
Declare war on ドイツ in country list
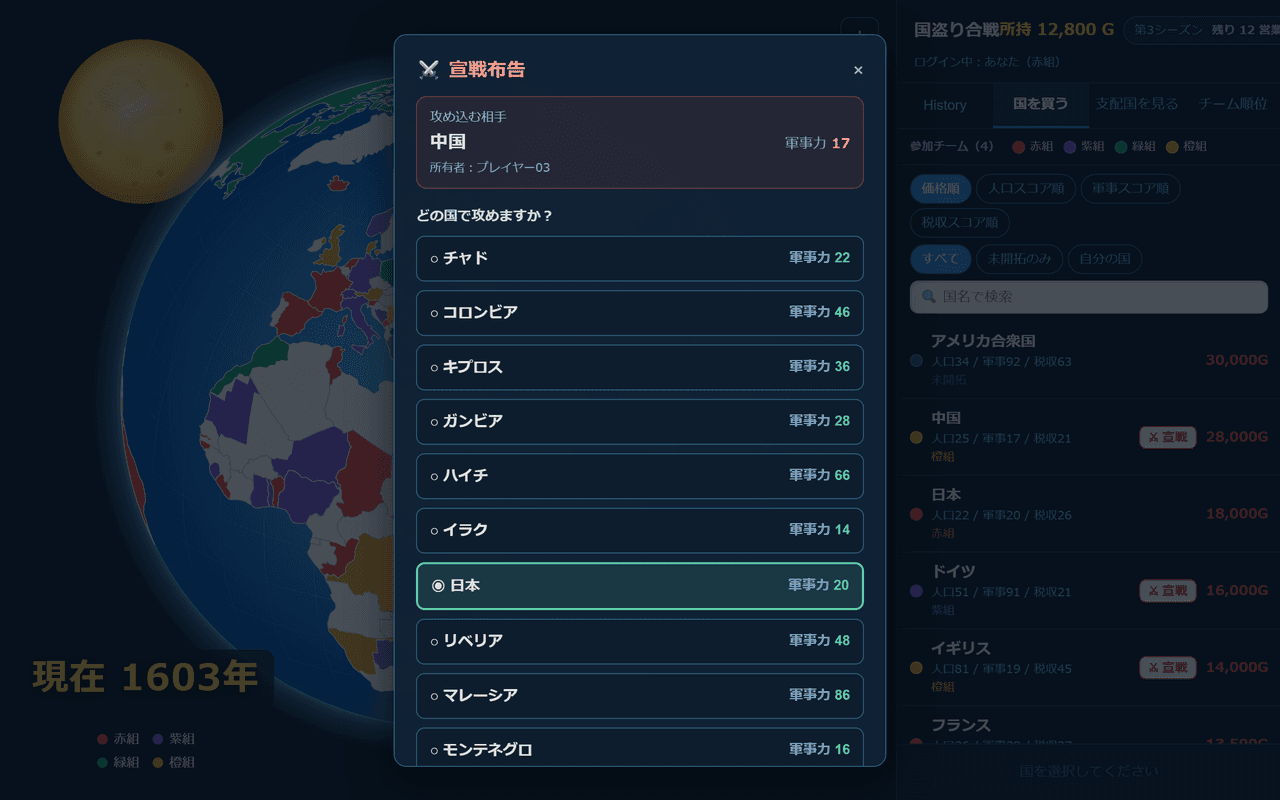(x=1168, y=591)
